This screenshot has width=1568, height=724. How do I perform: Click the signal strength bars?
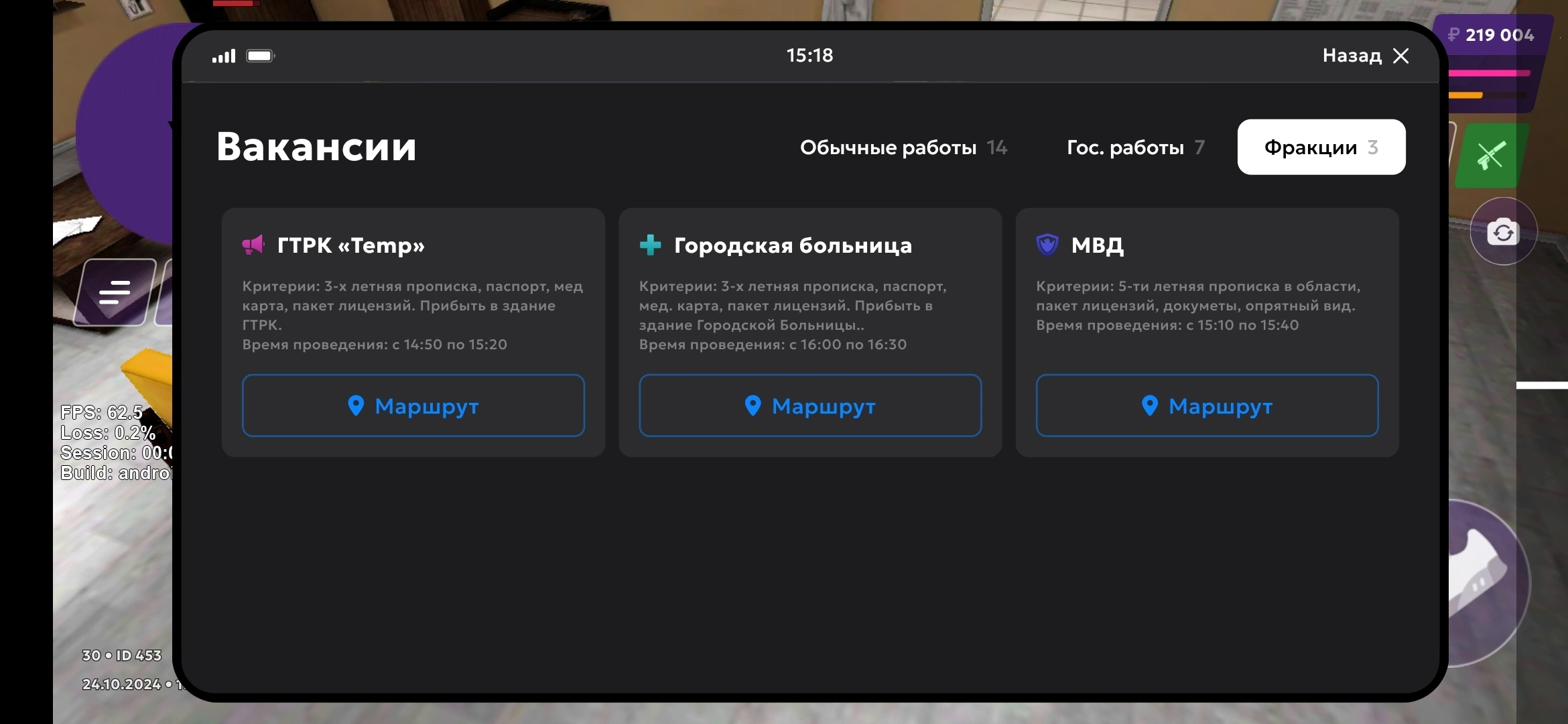[224, 56]
